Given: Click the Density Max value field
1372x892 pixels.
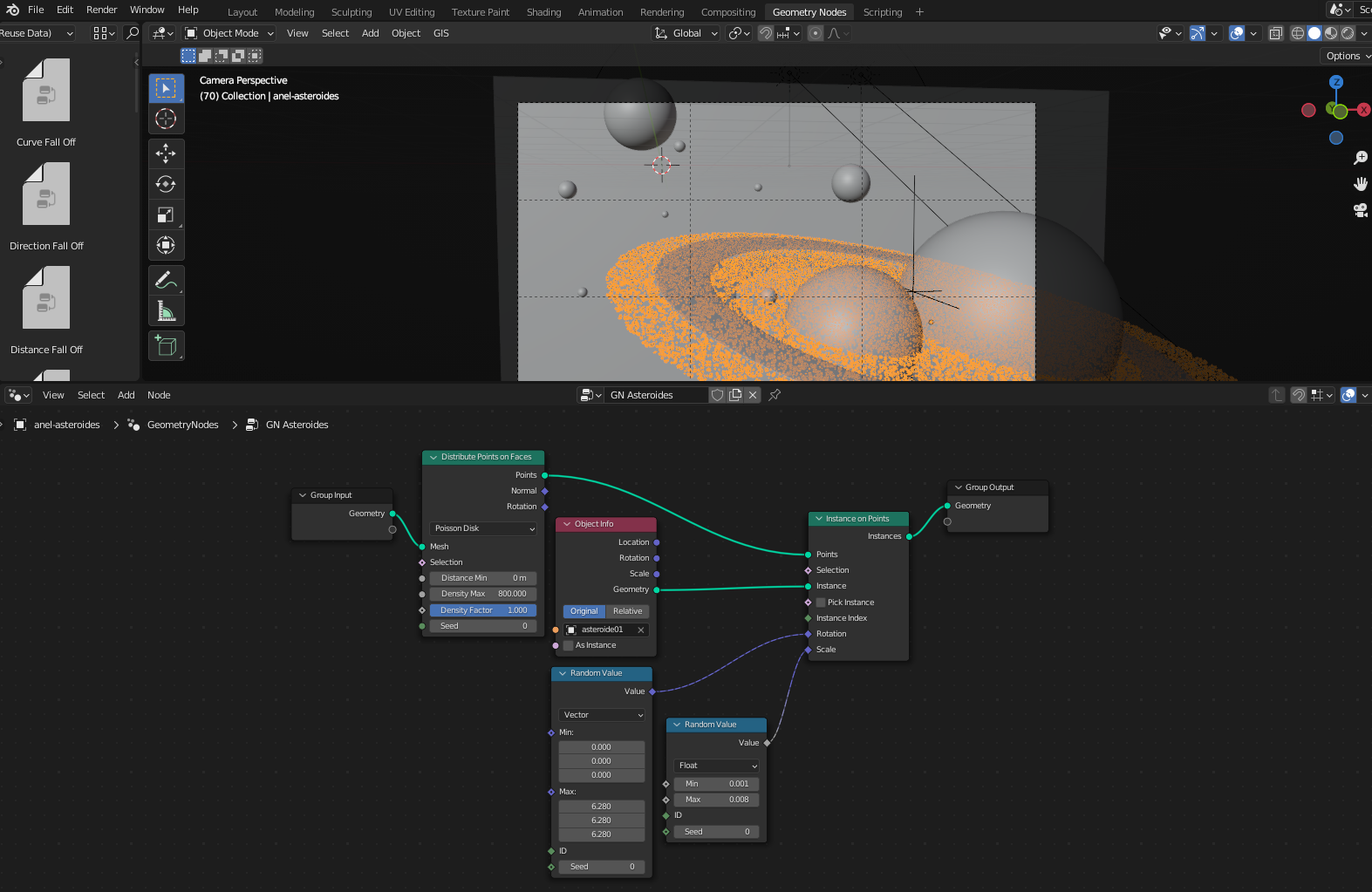Looking at the screenshot, I should tap(483, 594).
